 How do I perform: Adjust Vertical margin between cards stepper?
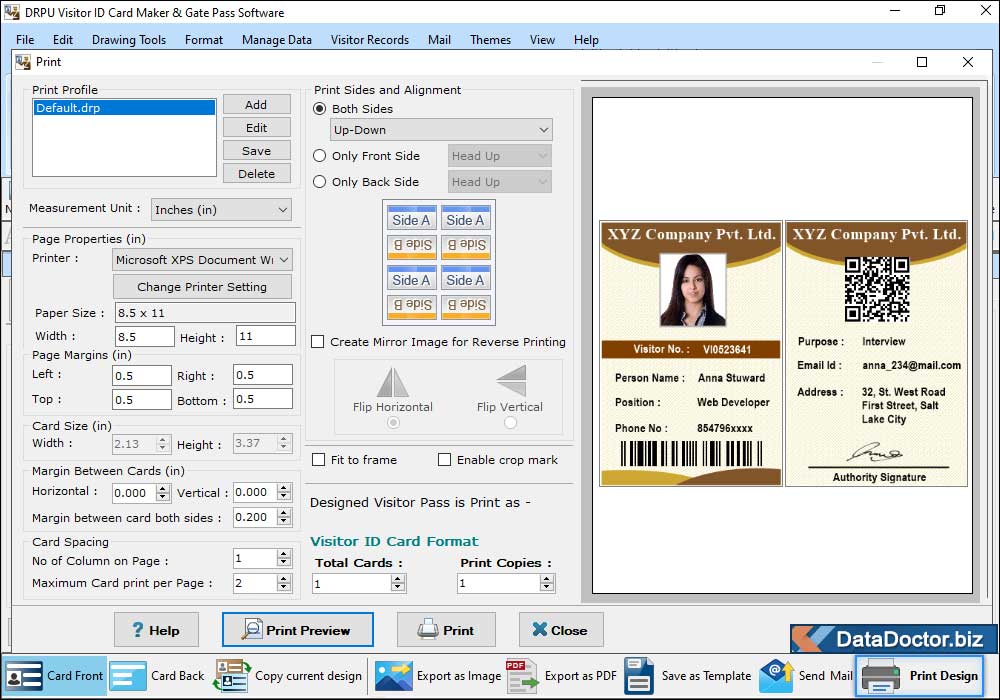(284, 492)
